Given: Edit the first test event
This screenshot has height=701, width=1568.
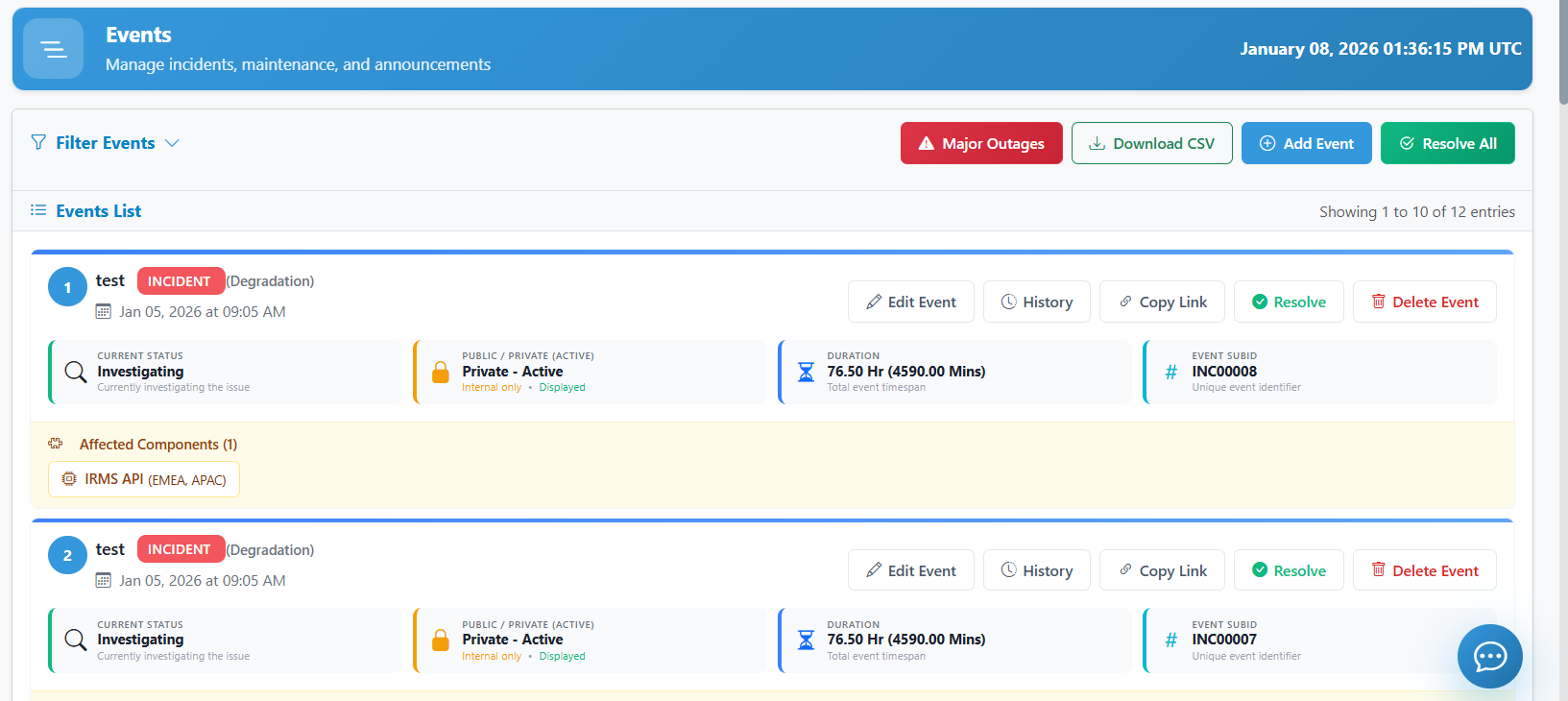Looking at the screenshot, I should pyautogui.click(x=910, y=302).
